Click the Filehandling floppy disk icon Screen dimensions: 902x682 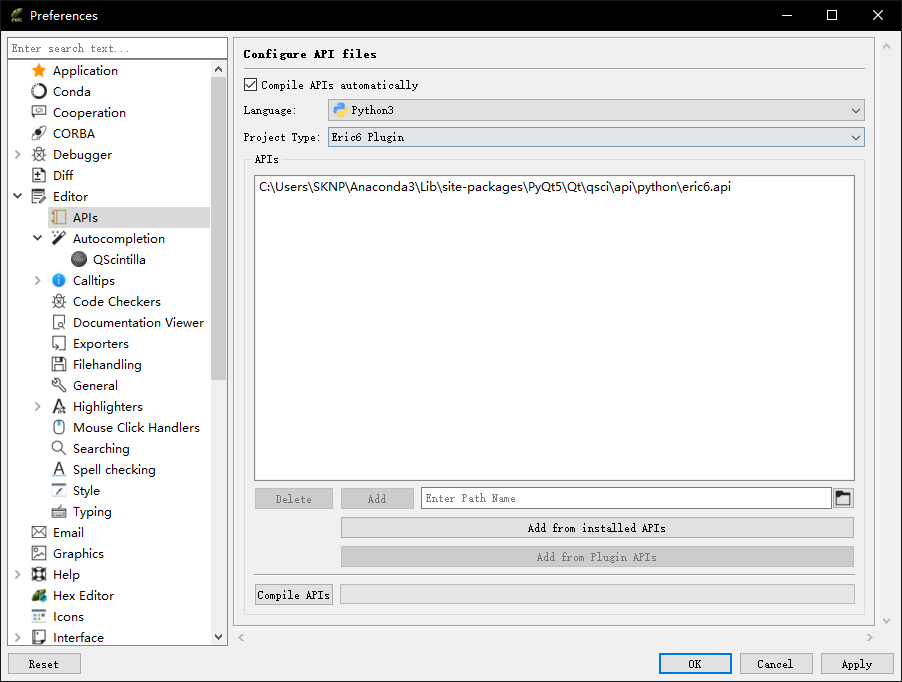click(x=59, y=365)
